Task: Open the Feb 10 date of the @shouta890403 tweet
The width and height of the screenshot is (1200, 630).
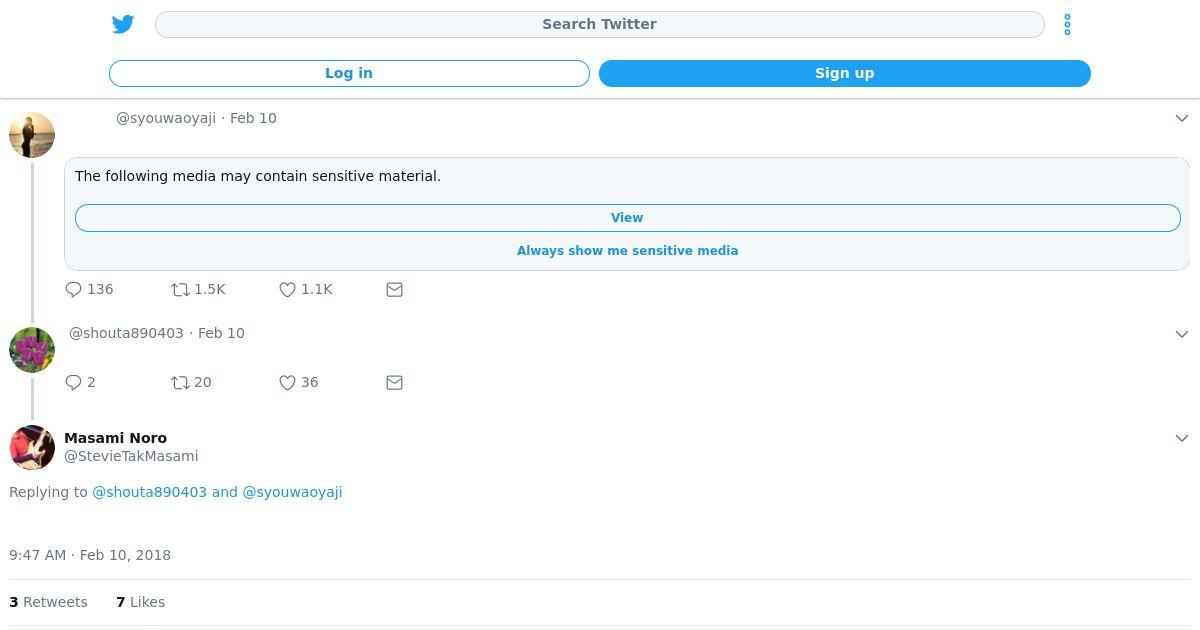Action: (221, 333)
